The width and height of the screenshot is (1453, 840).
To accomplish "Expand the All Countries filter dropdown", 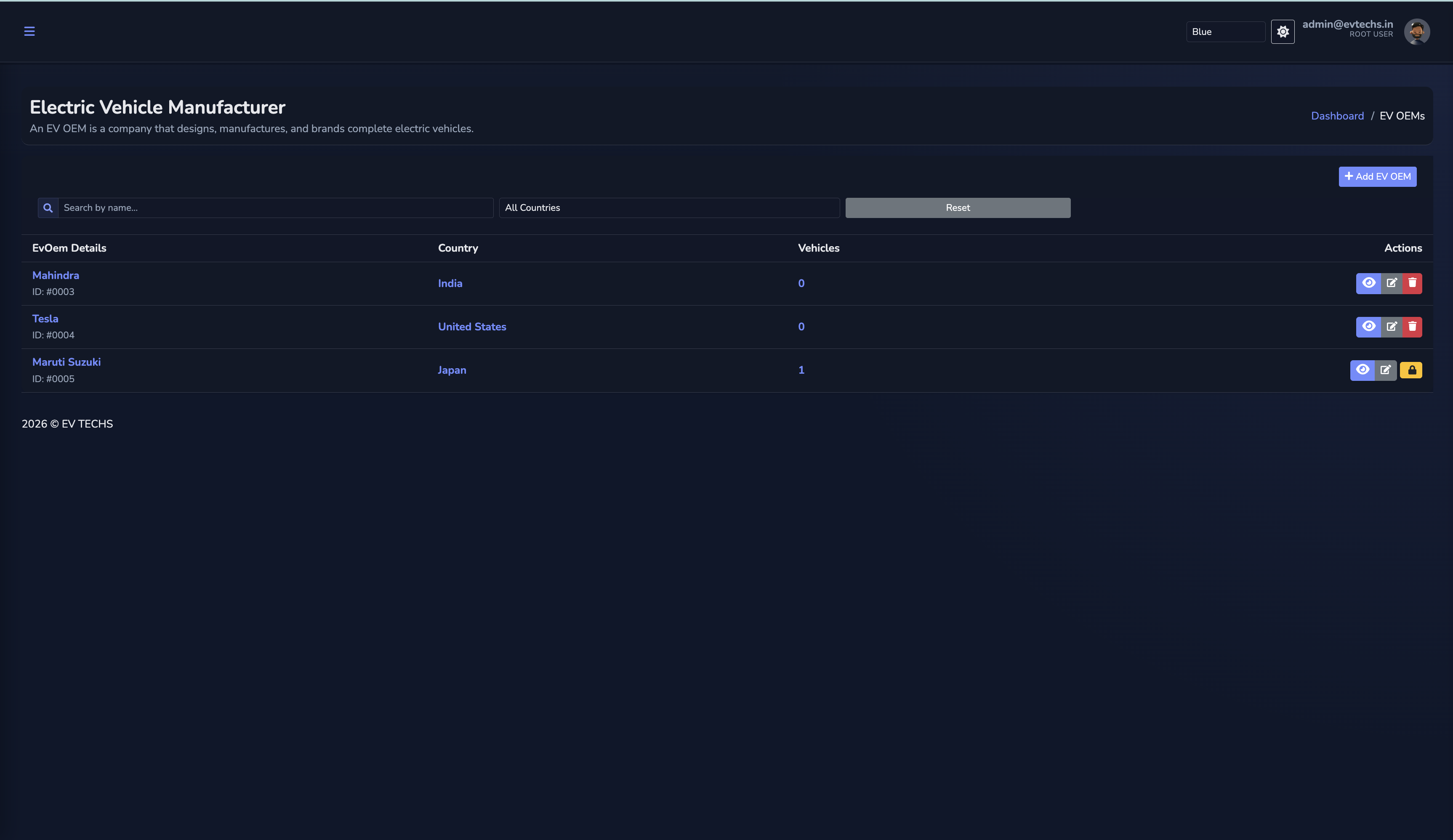I will (x=669, y=207).
